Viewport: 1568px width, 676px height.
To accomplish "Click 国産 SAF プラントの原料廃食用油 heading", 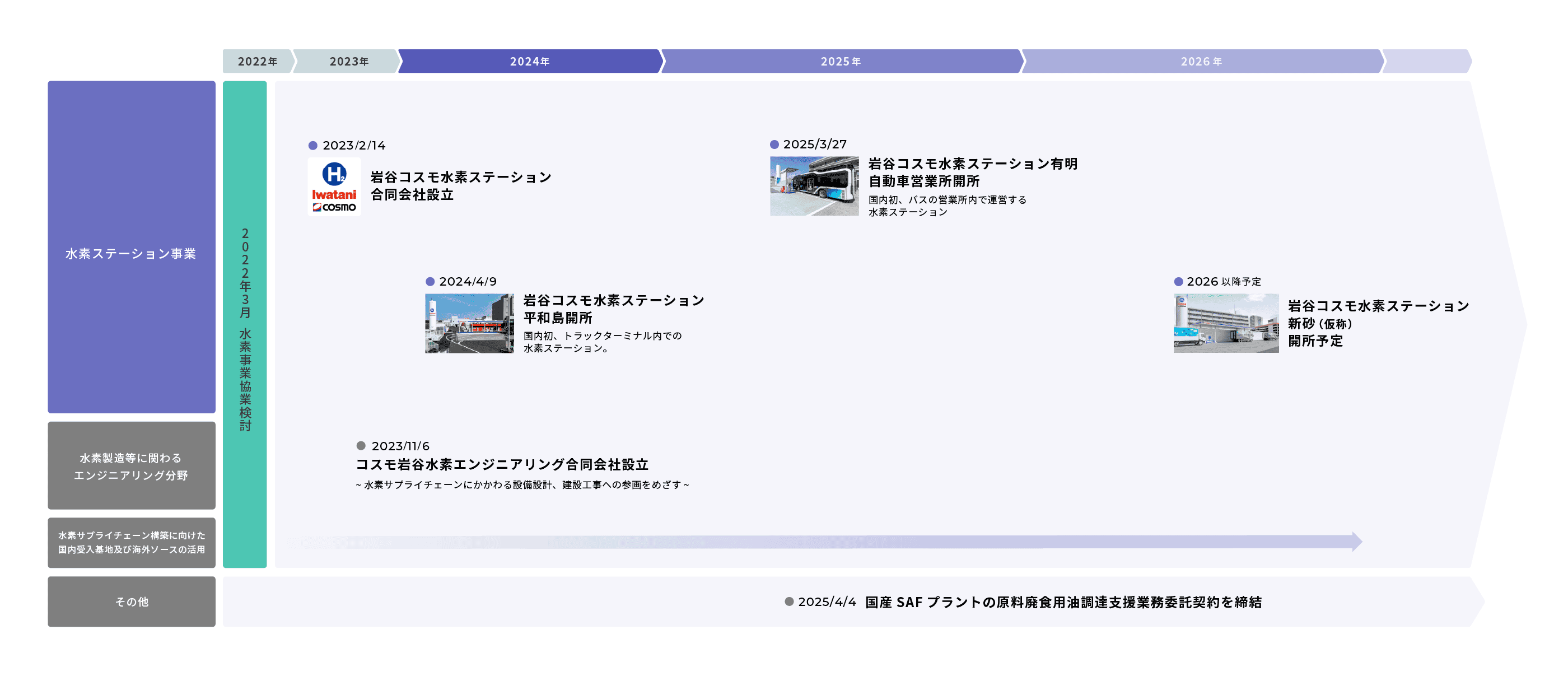I will 1063,602.
